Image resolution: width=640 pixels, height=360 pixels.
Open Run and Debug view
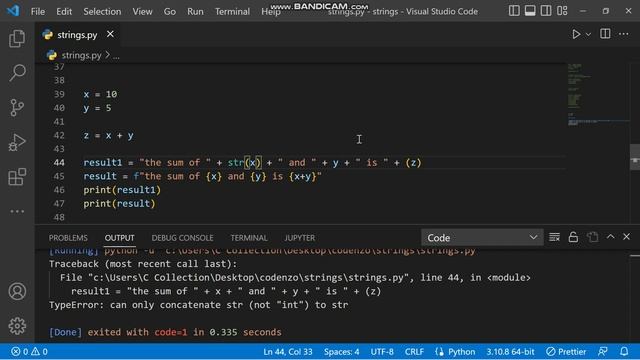pos(17,142)
